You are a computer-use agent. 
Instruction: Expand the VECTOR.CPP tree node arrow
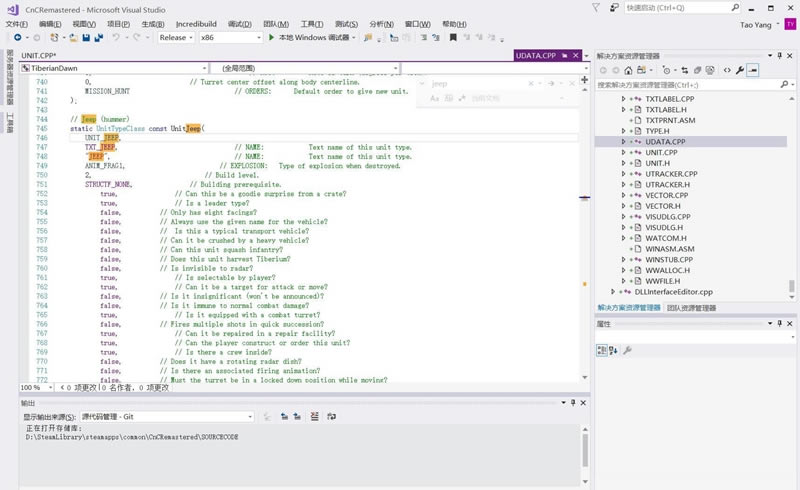coord(623,195)
